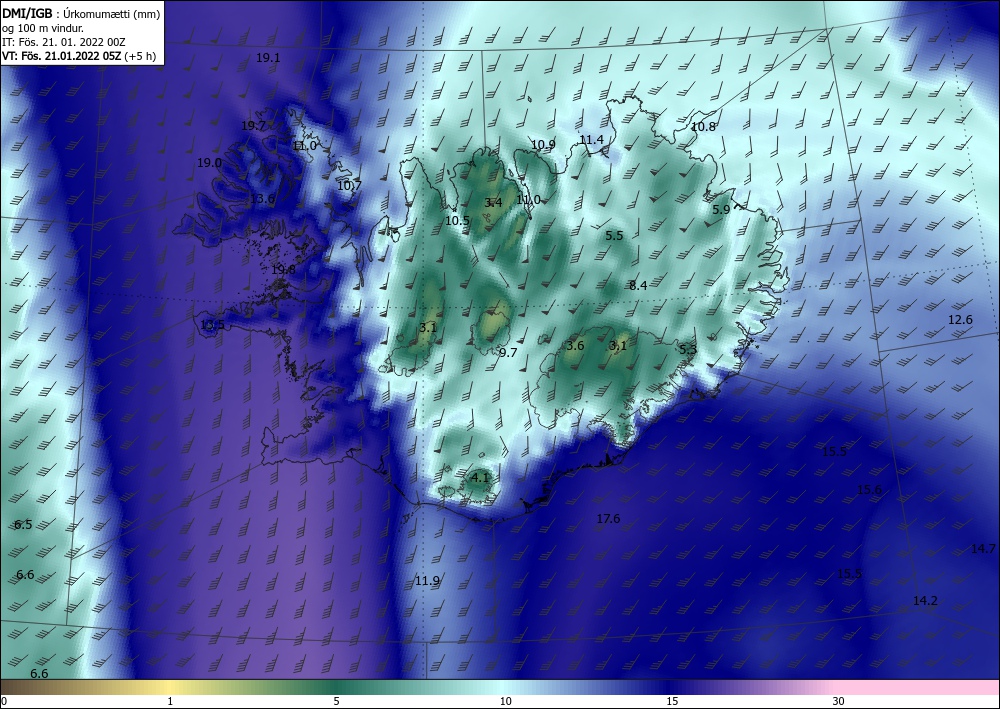Click the 3.4 value on the map
Viewport: 1000px width, 709px height.
tap(494, 203)
